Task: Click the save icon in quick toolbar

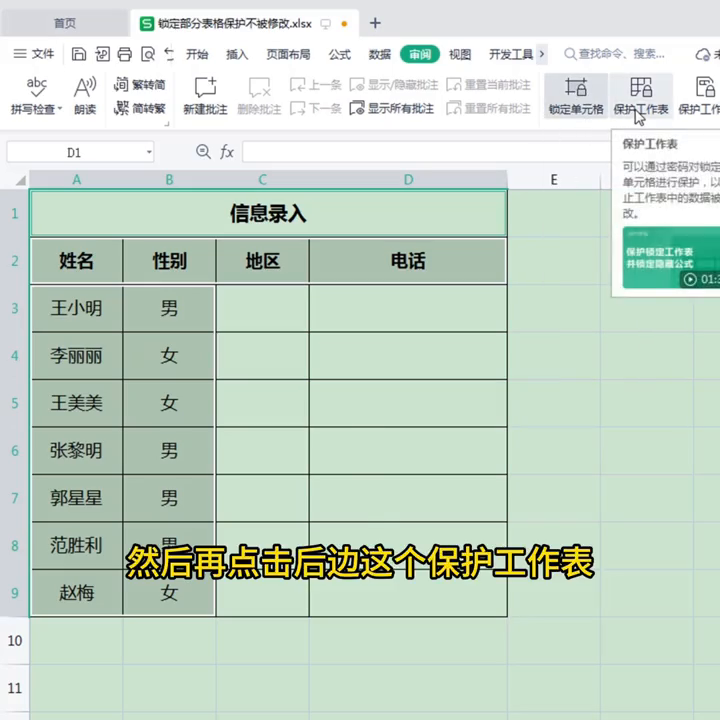Action: pyautogui.click(x=79, y=54)
